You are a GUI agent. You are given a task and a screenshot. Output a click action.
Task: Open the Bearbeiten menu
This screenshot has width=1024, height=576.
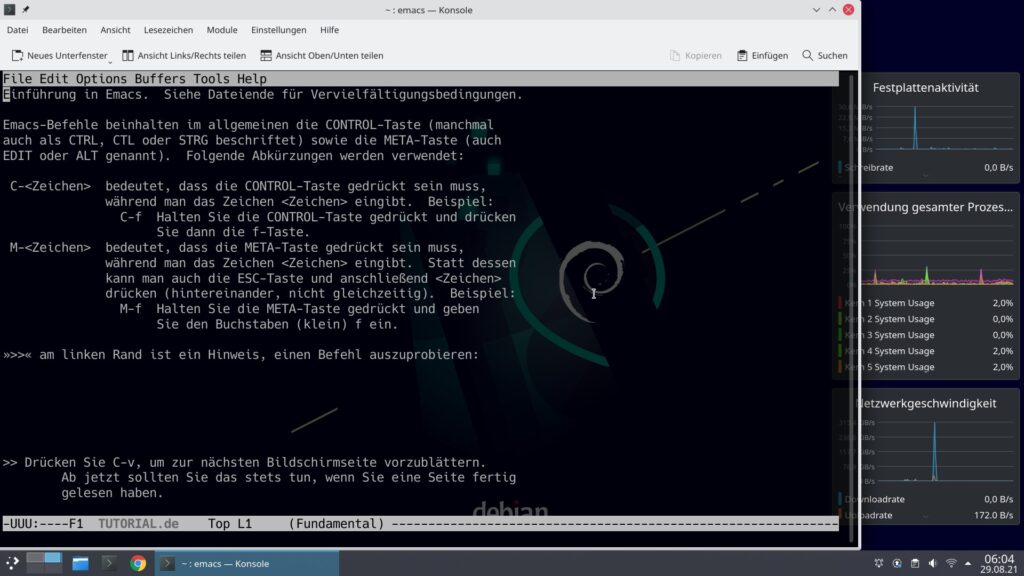(64, 30)
